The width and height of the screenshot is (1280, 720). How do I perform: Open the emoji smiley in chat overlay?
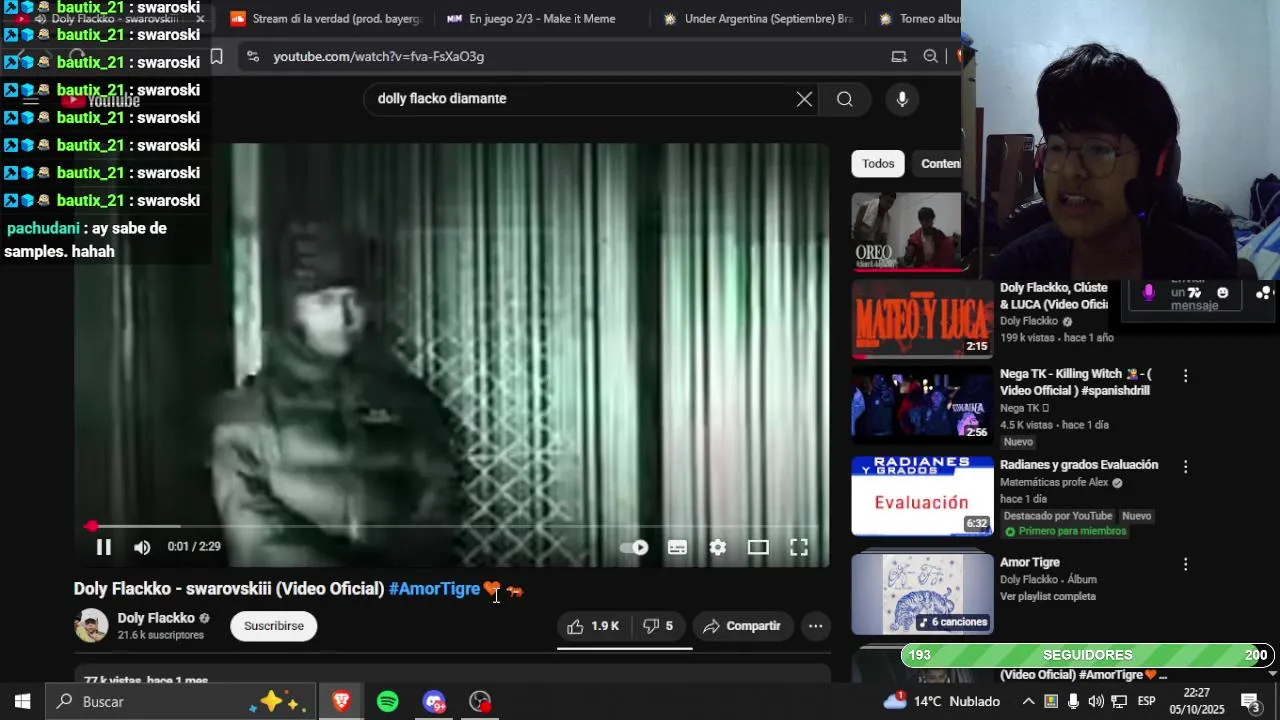(x=1222, y=293)
